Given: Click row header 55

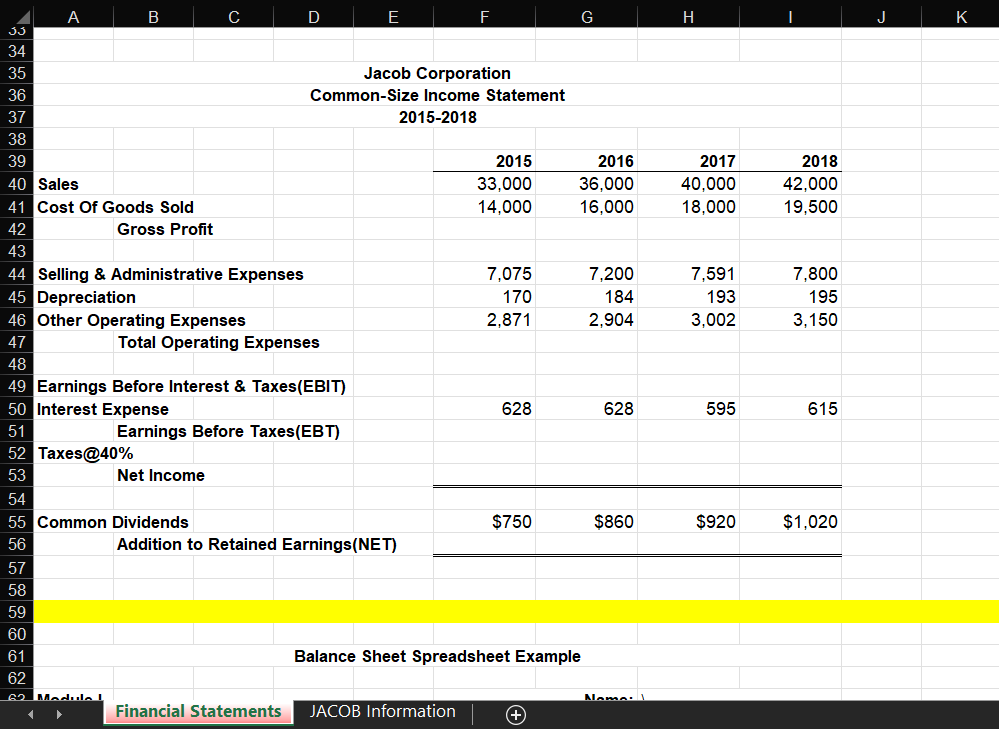Looking at the screenshot, I should (x=17, y=521).
